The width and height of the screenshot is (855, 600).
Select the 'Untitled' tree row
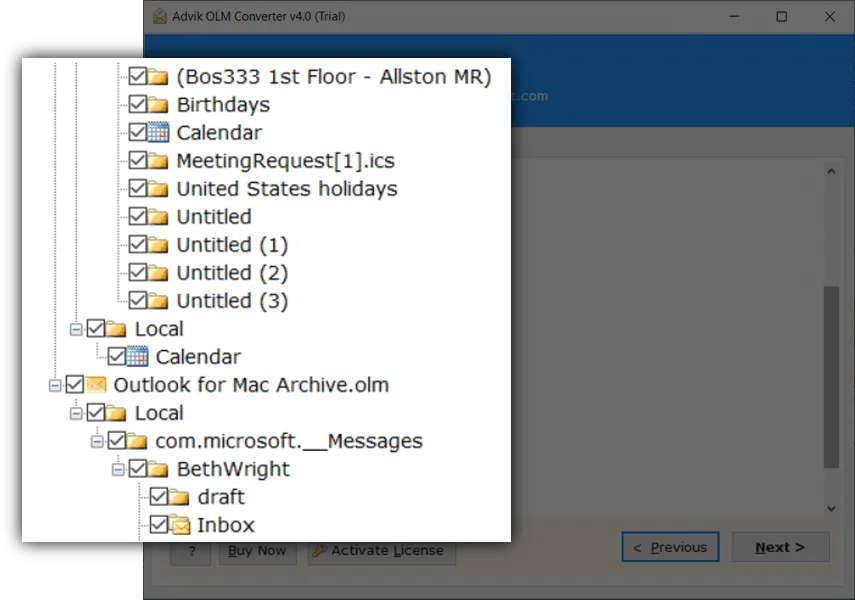(214, 217)
